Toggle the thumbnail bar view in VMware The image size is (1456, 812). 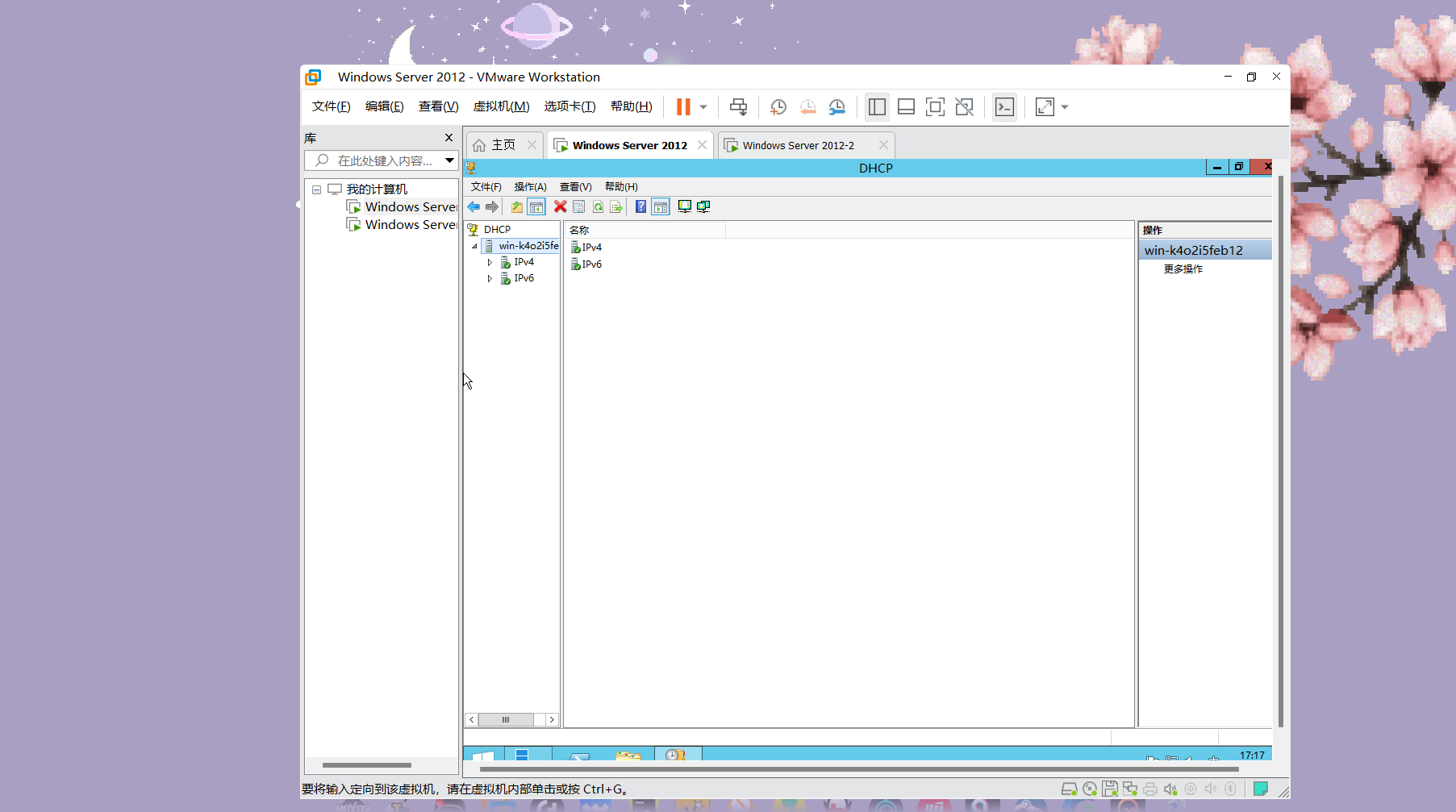point(906,107)
